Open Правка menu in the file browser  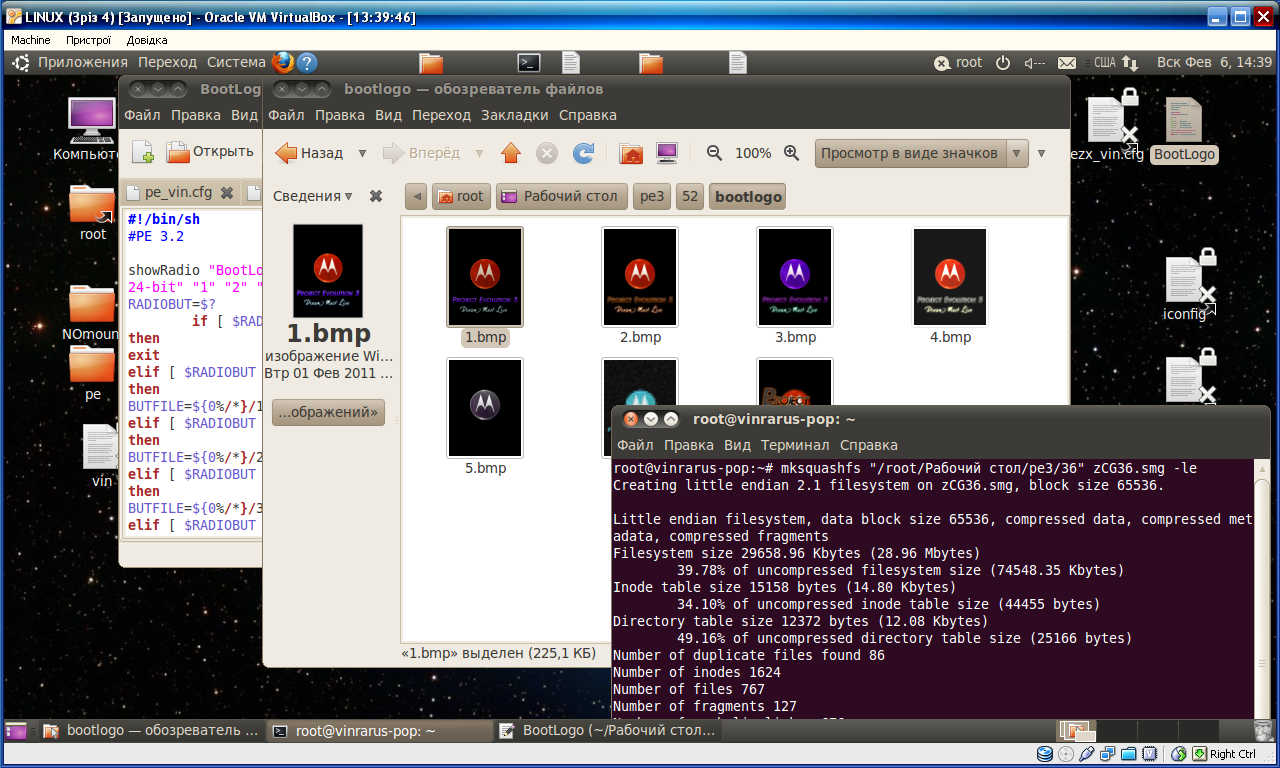click(340, 115)
